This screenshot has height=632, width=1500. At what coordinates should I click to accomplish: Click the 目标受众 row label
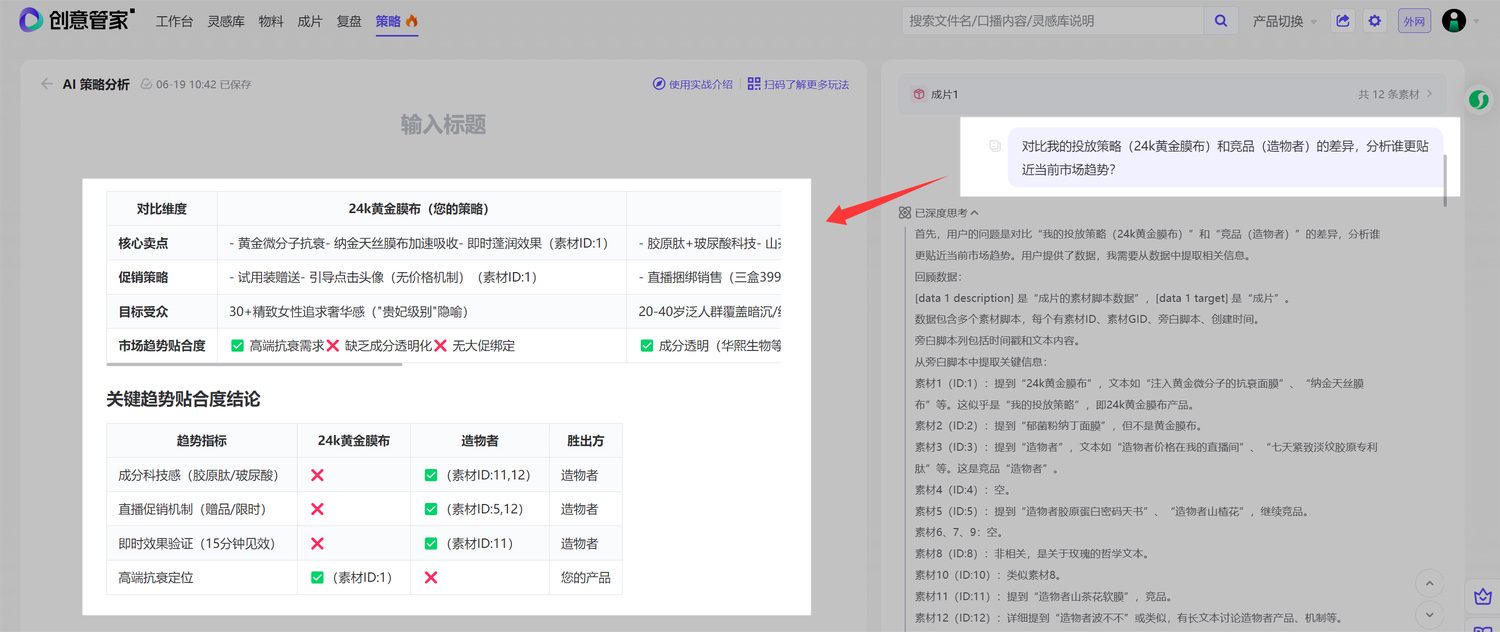143,311
